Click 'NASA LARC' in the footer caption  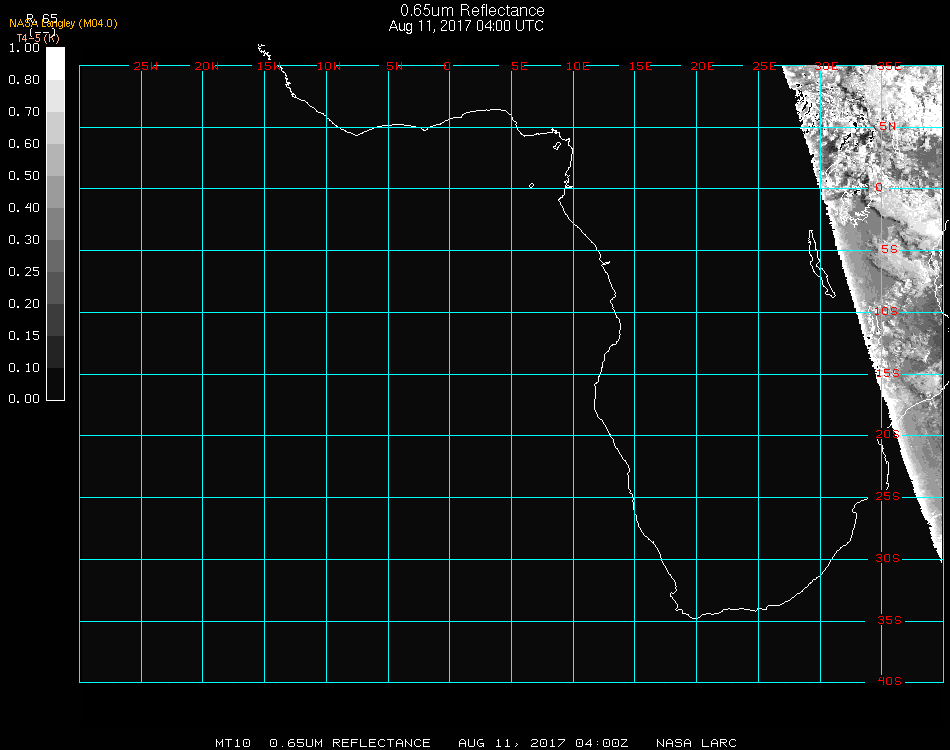tap(696, 743)
